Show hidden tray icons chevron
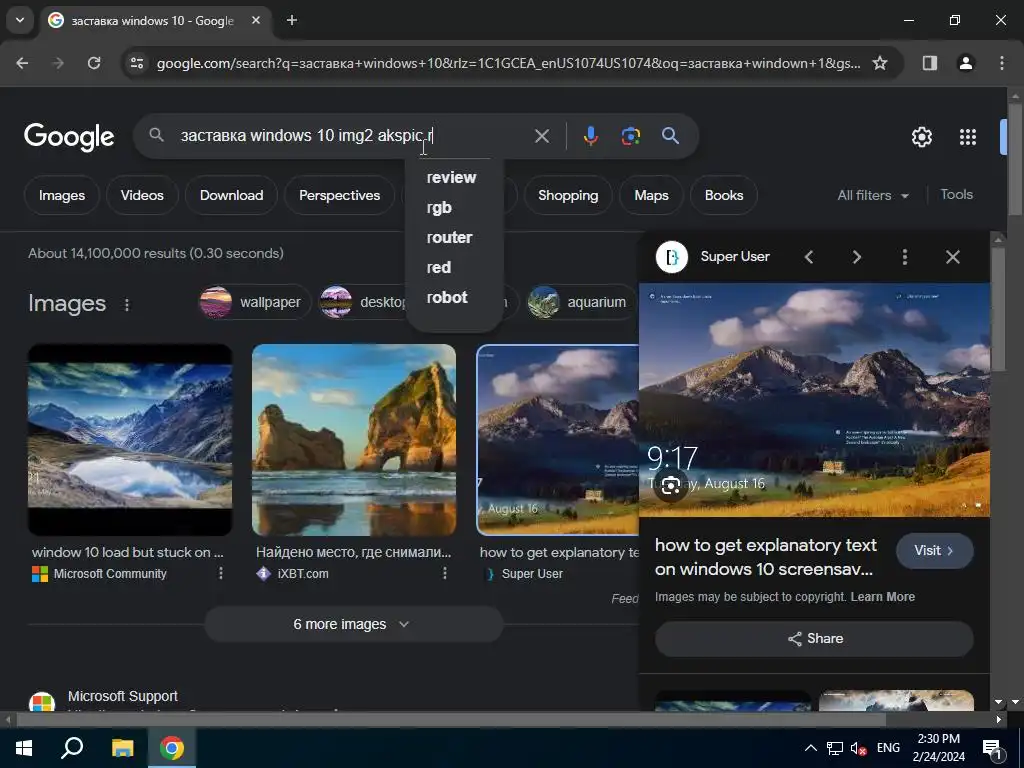This screenshot has height=768, width=1024. (810, 748)
